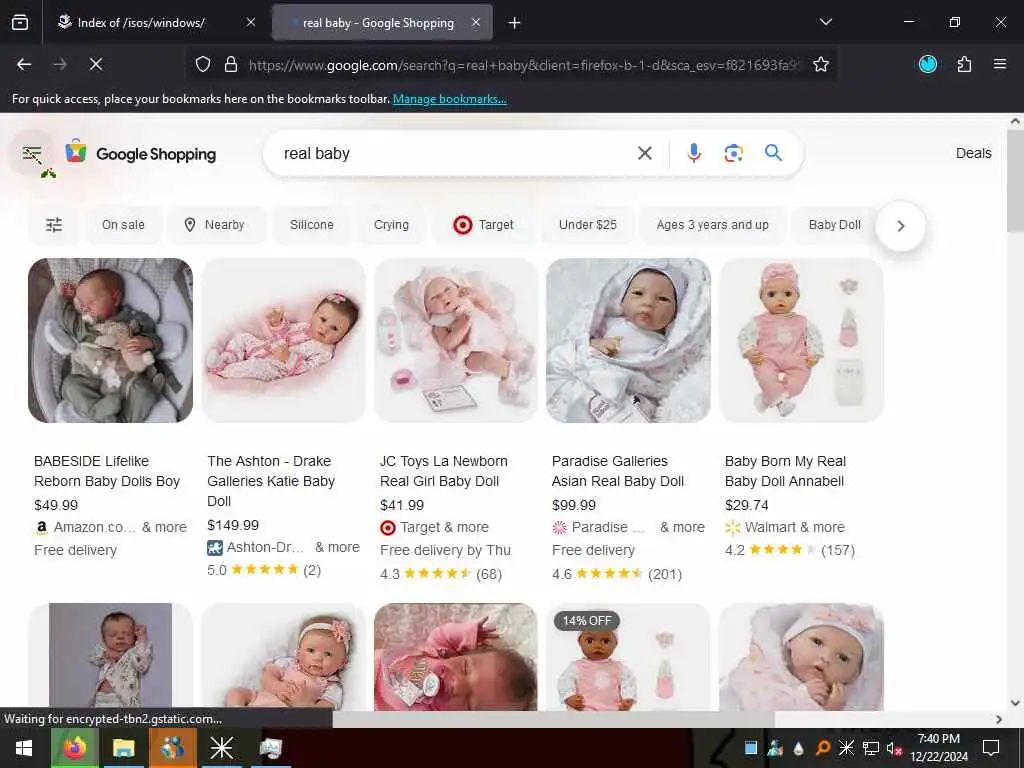
Task: Click the $149.99 Ashton-Drake price
Action: [x=233, y=525]
